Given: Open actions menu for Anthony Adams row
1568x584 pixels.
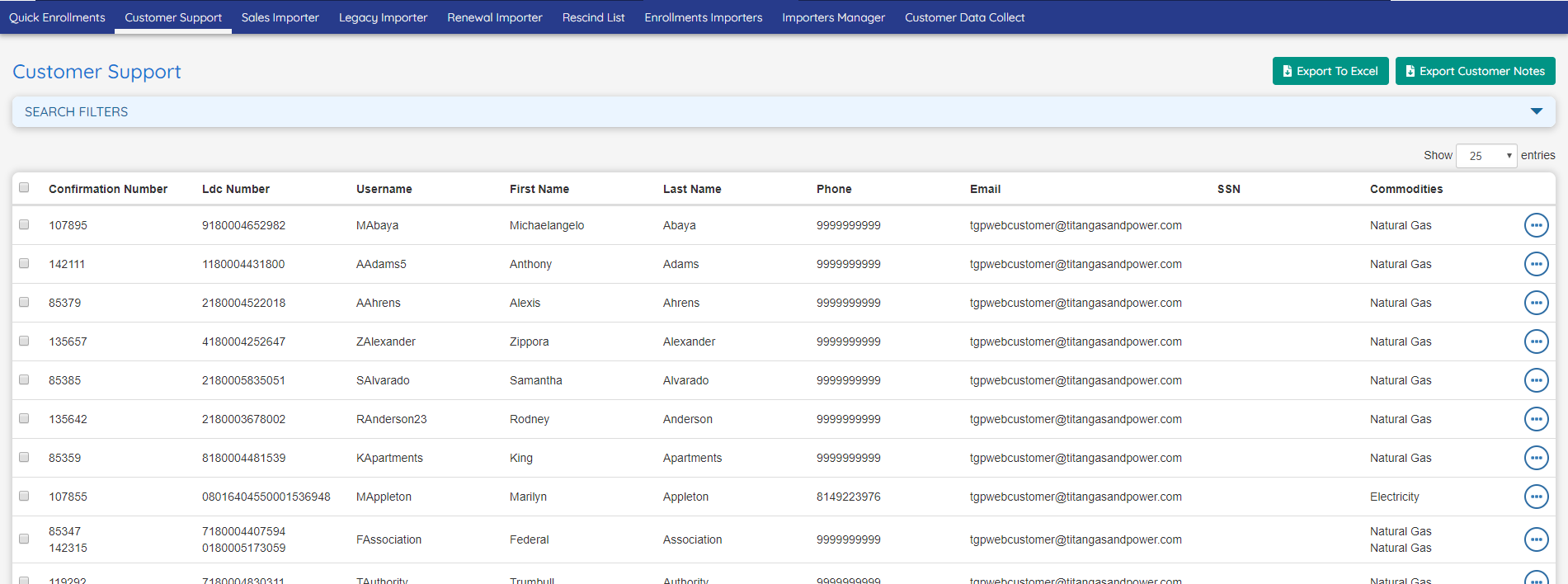Looking at the screenshot, I should [x=1536, y=264].
